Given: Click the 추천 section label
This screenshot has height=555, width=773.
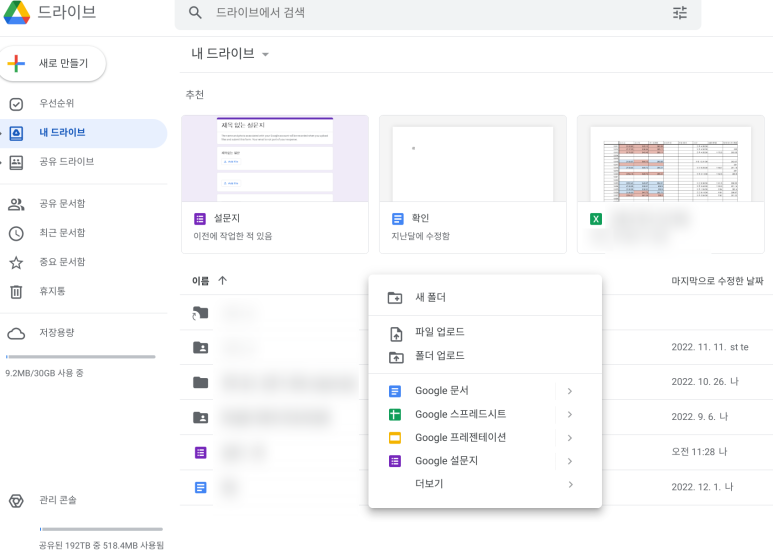Looking at the screenshot, I should click(195, 95).
